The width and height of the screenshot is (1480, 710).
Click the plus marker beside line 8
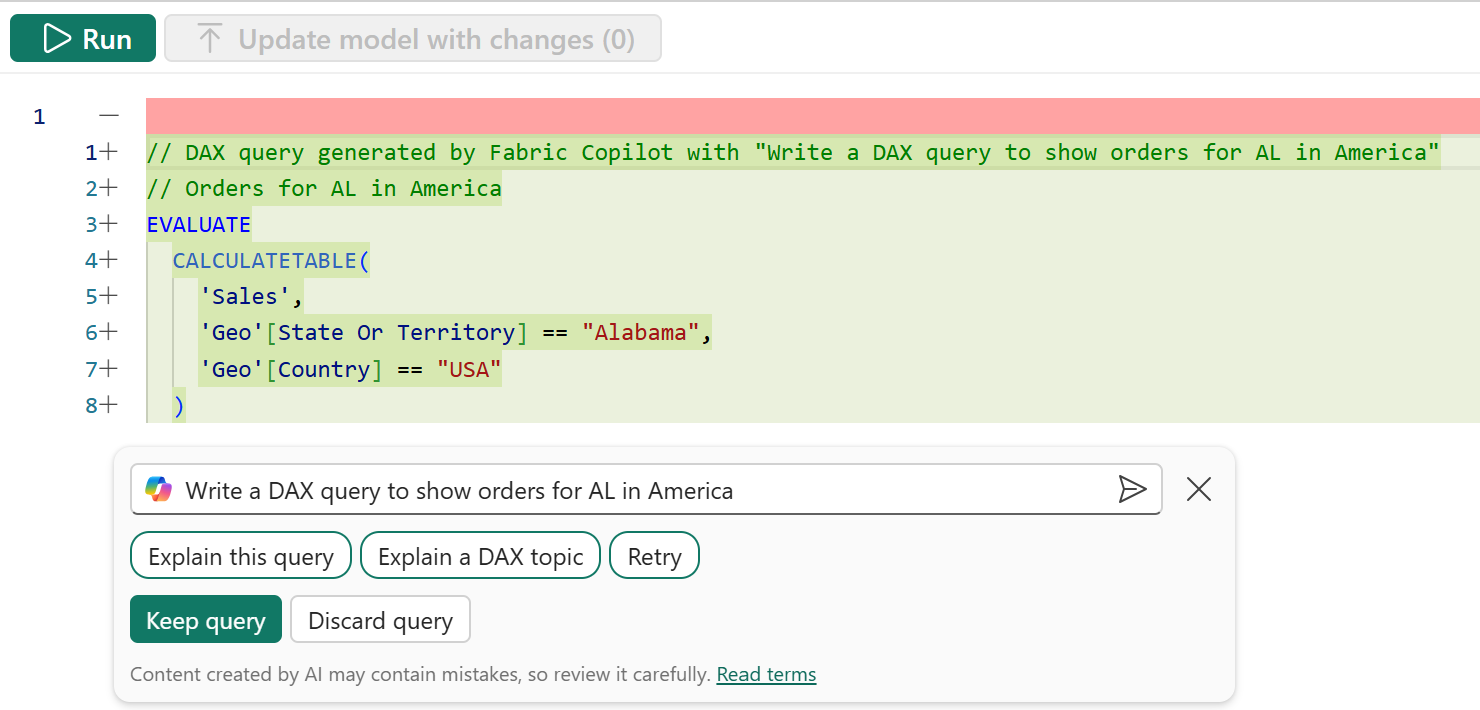(x=108, y=405)
